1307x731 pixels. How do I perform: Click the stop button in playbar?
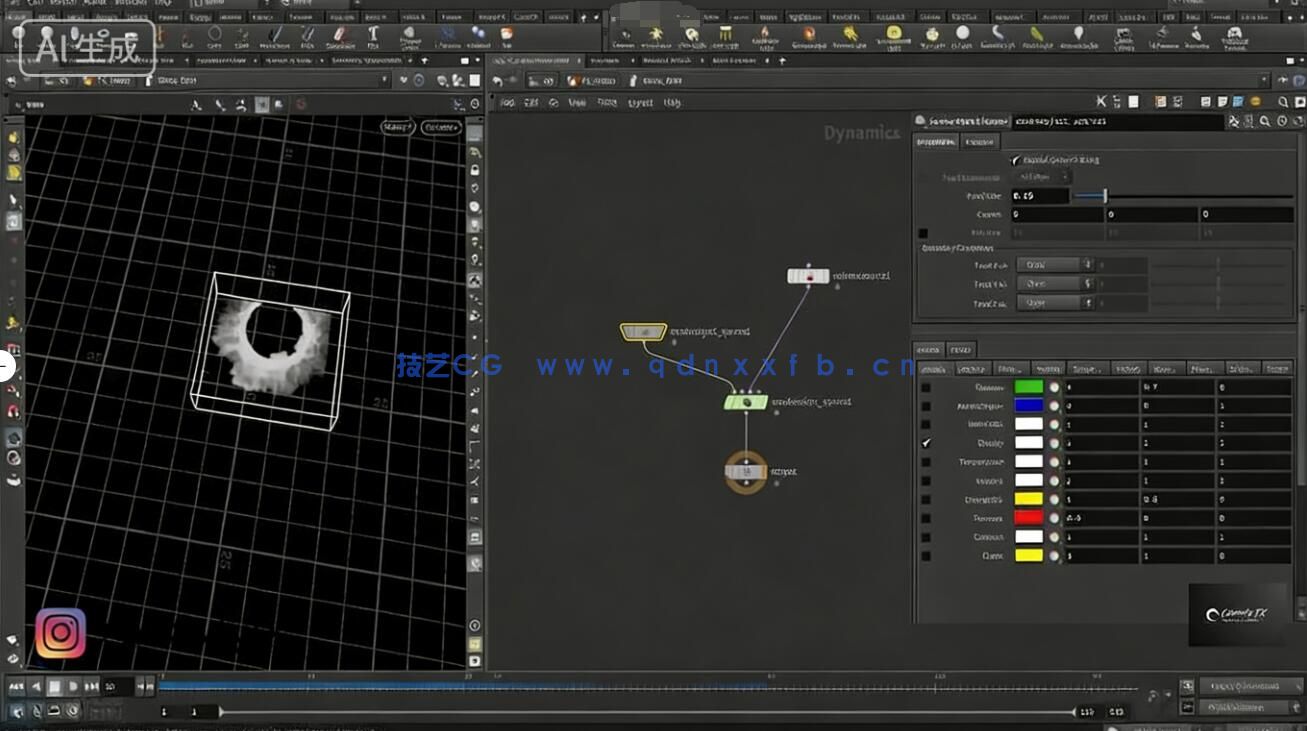click(55, 687)
